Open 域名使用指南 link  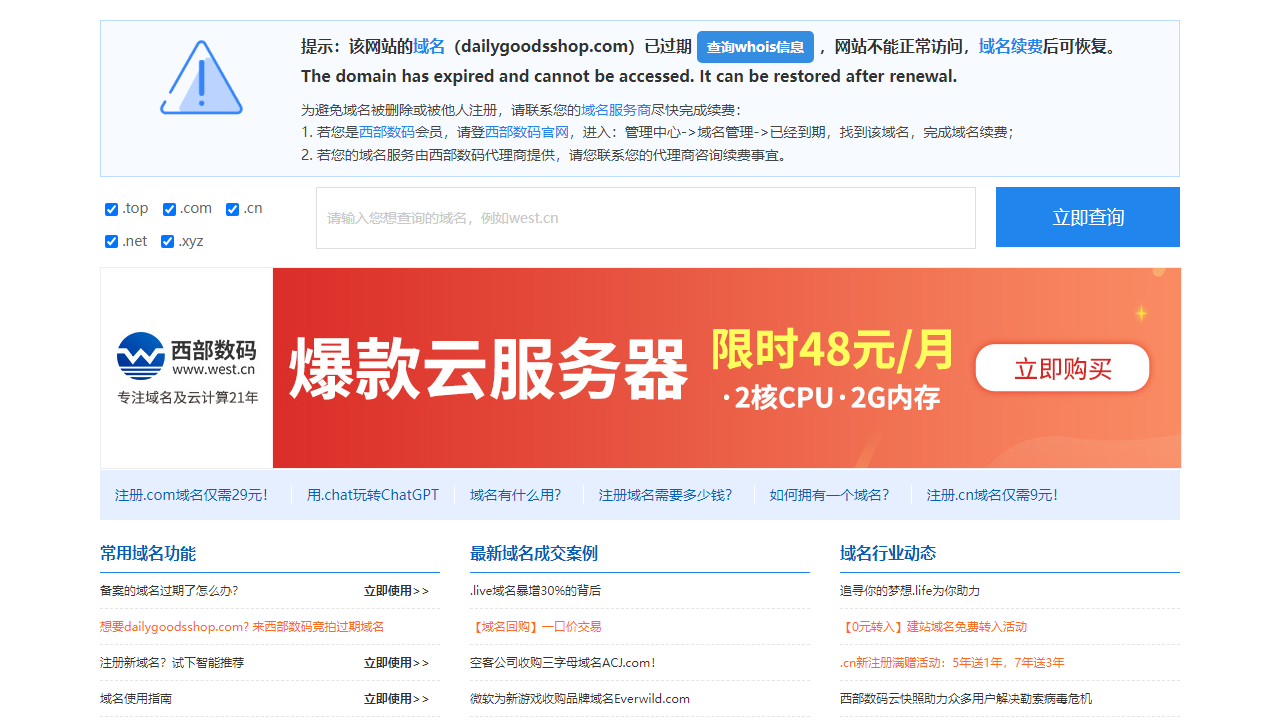click(136, 698)
